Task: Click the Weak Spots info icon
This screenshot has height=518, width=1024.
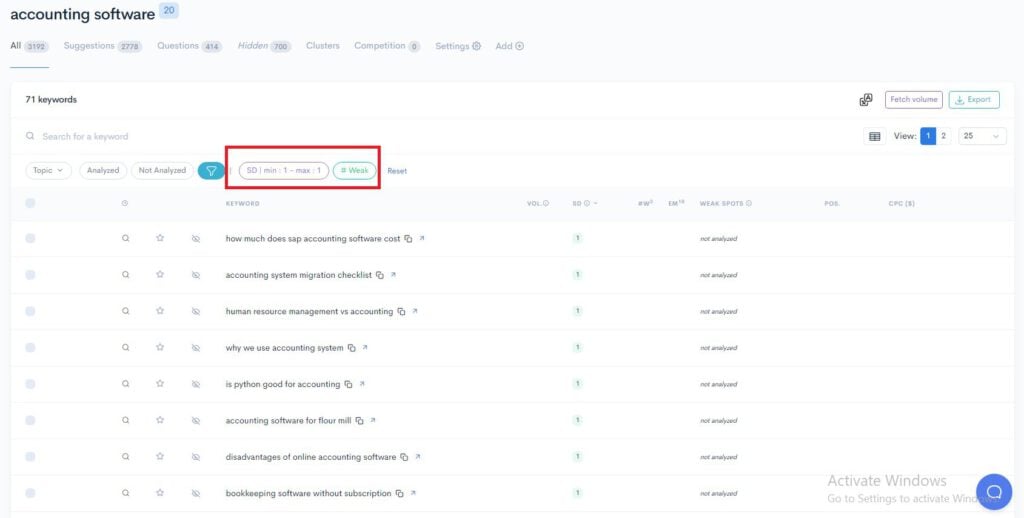Action: (748, 204)
